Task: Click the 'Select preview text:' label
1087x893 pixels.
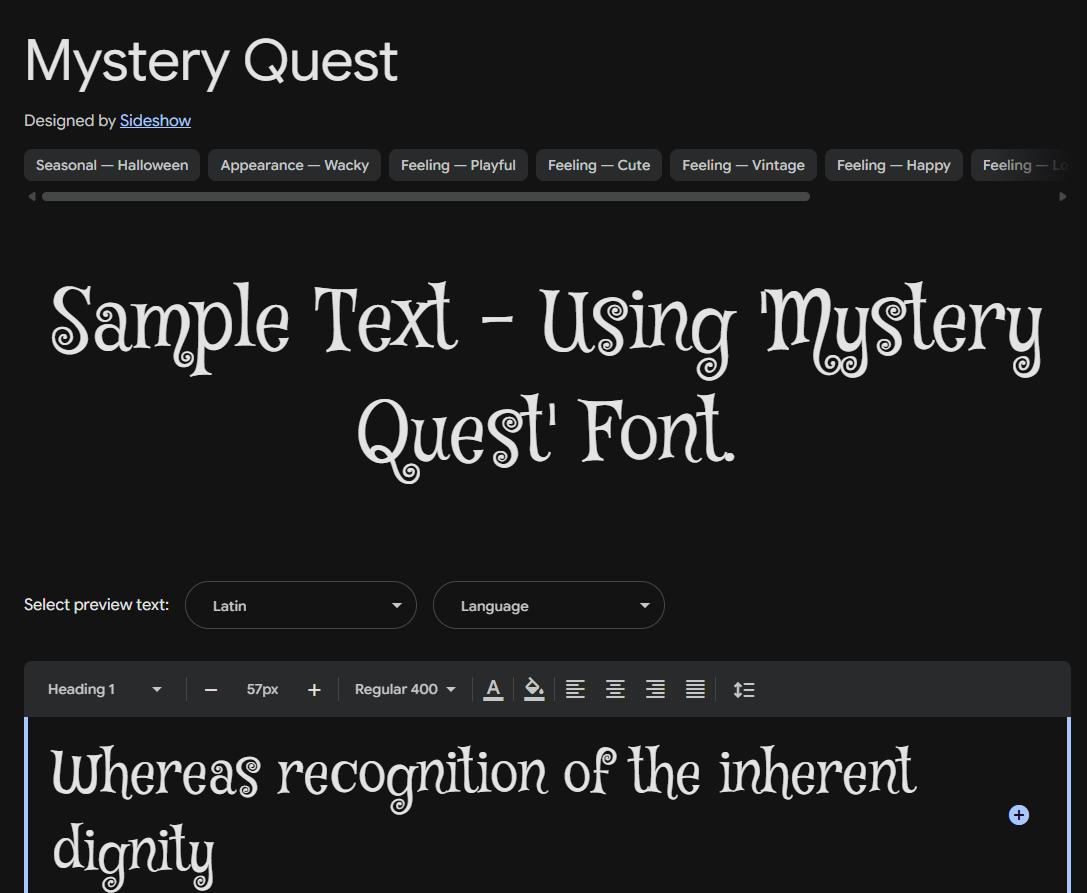Action: click(x=96, y=605)
